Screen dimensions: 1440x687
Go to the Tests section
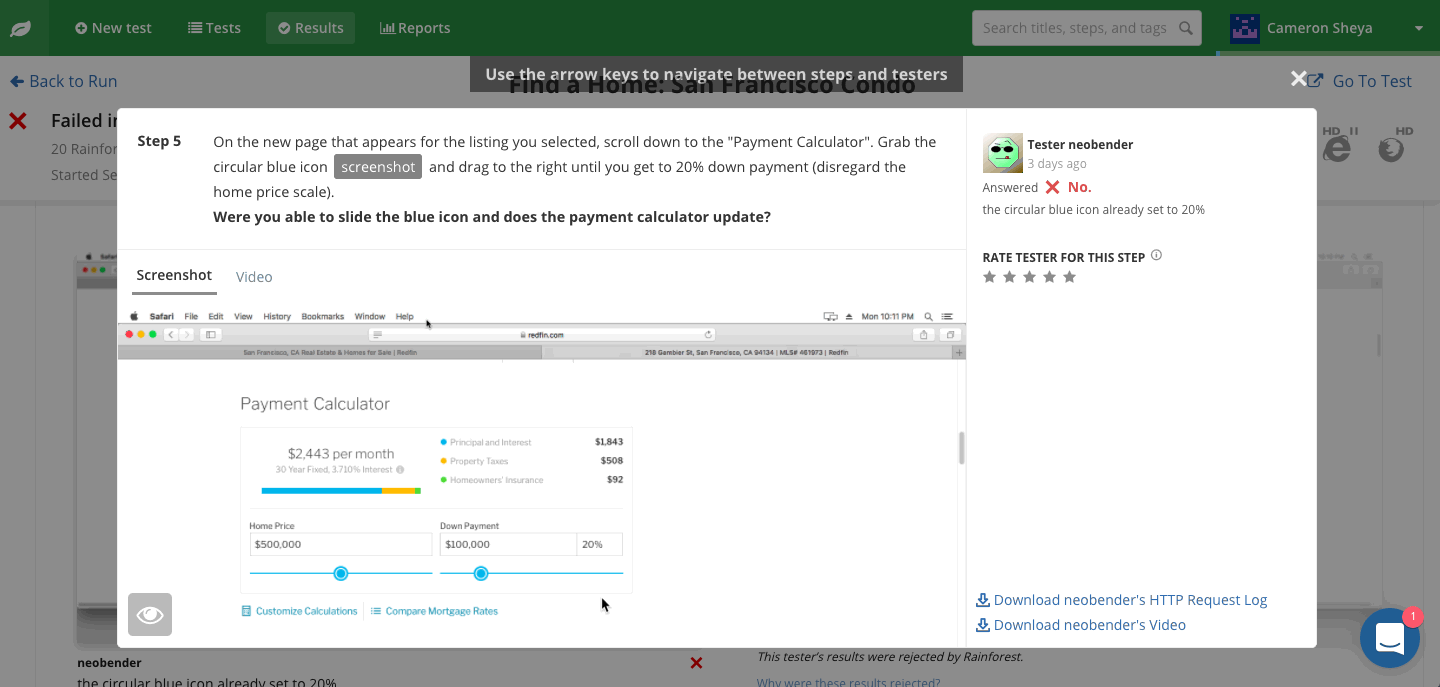point(214,28)
